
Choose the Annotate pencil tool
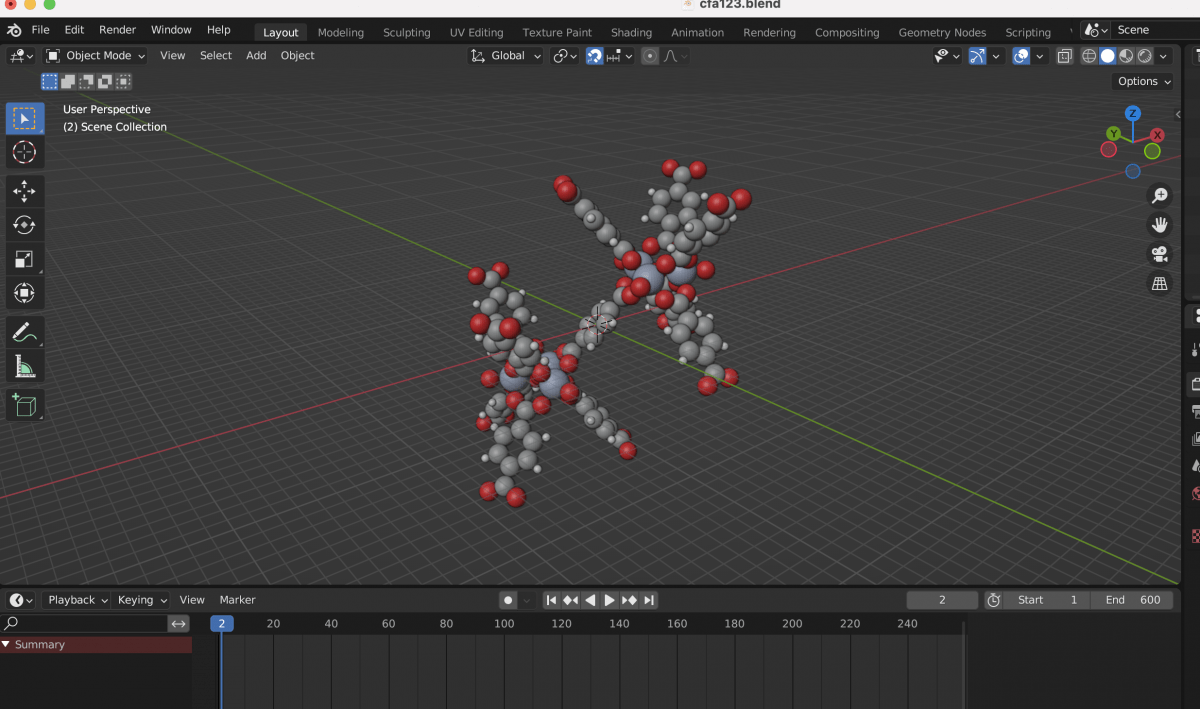[25, 332]
